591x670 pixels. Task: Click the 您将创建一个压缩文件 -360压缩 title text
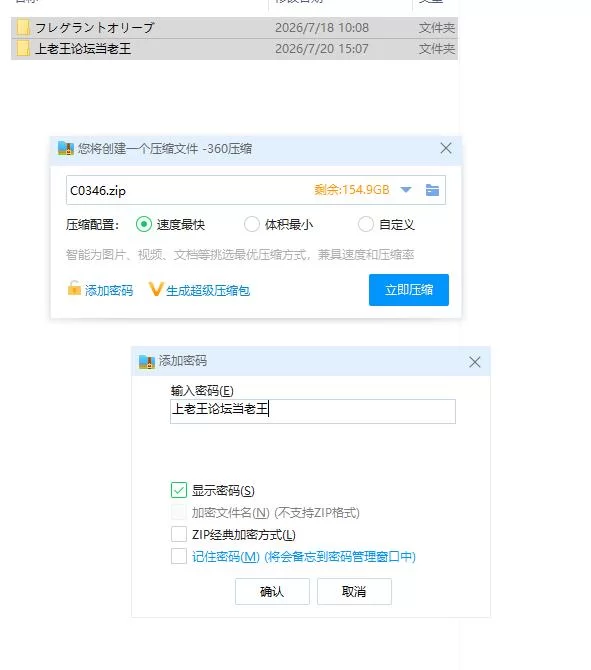point(165,149)
